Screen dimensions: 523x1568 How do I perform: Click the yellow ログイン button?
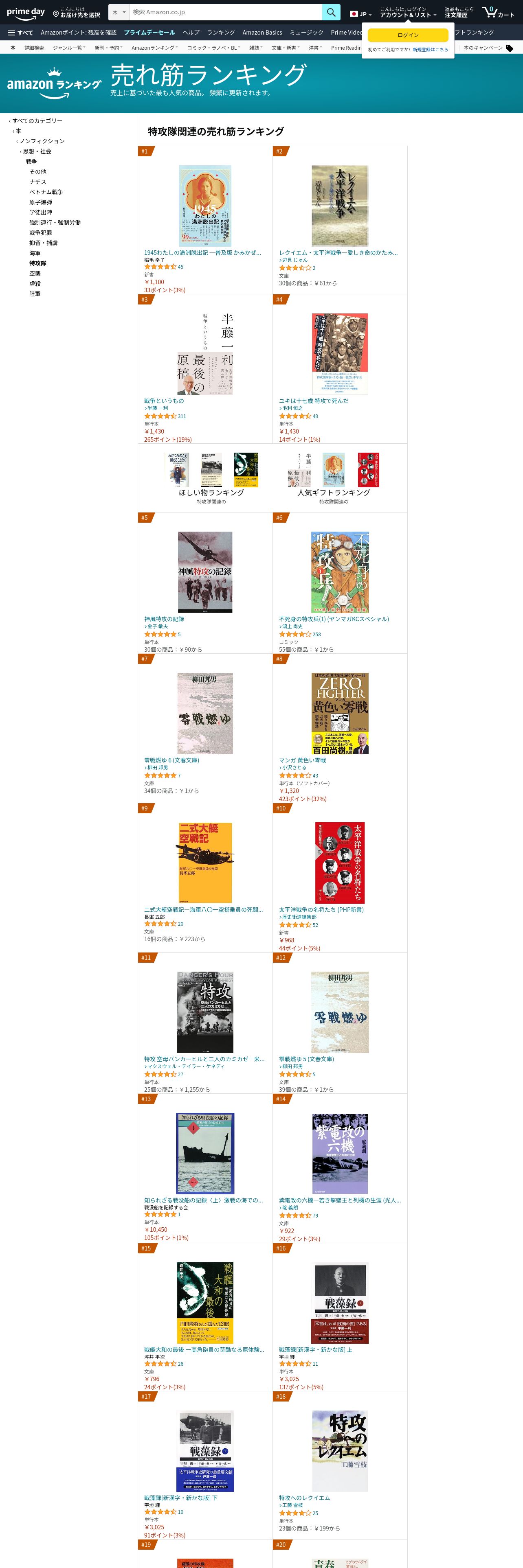(x=408, y=35)
